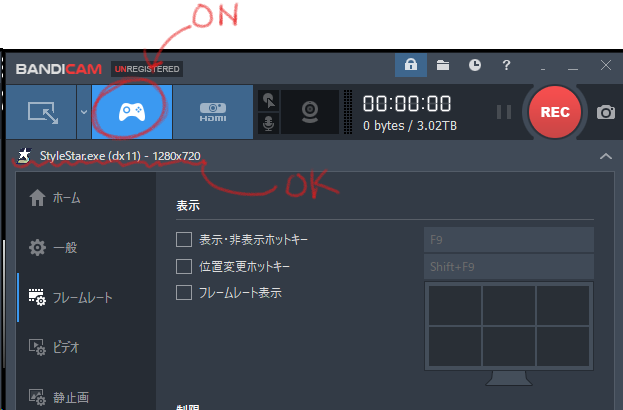Click the audio level meter
Viewport: 623px width, 410px height.
point(348,112)
